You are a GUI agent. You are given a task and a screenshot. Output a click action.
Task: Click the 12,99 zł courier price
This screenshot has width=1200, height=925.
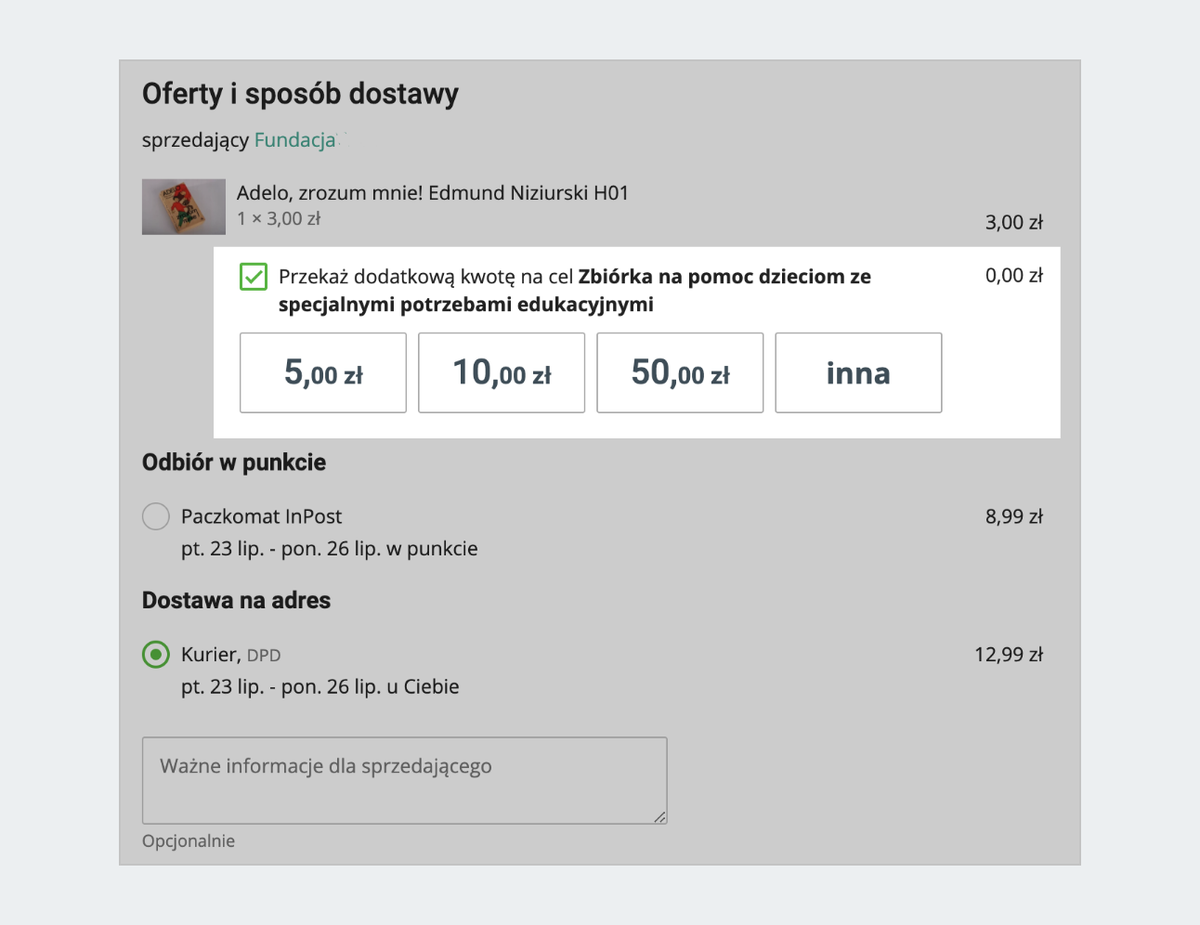[x=1008, y=655]
